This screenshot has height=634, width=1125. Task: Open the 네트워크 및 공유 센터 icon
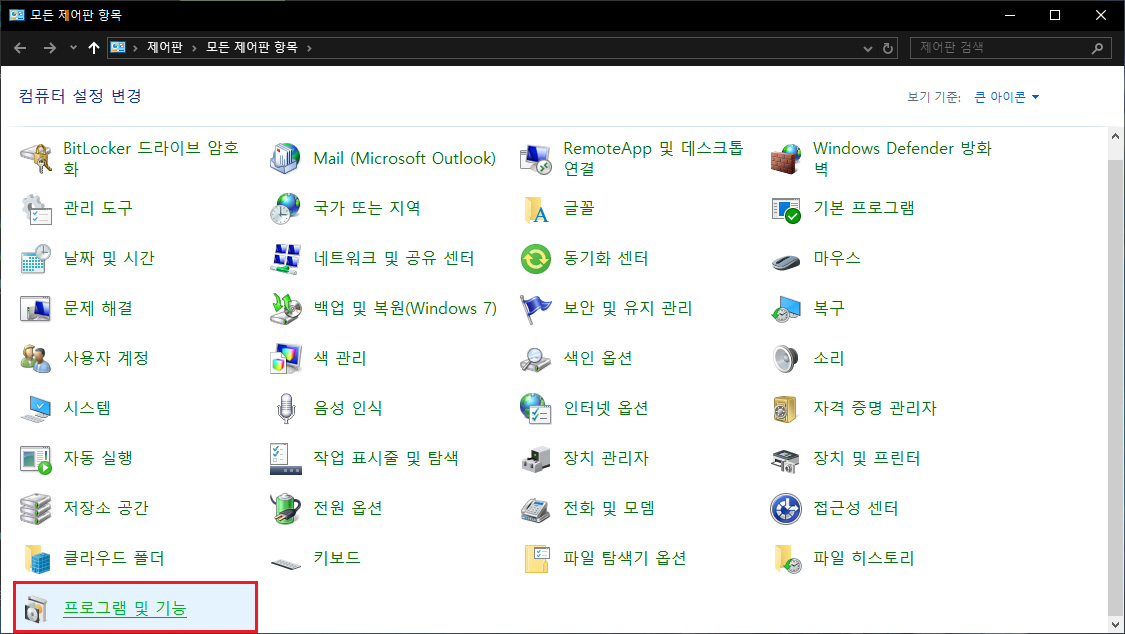(286, 258)
